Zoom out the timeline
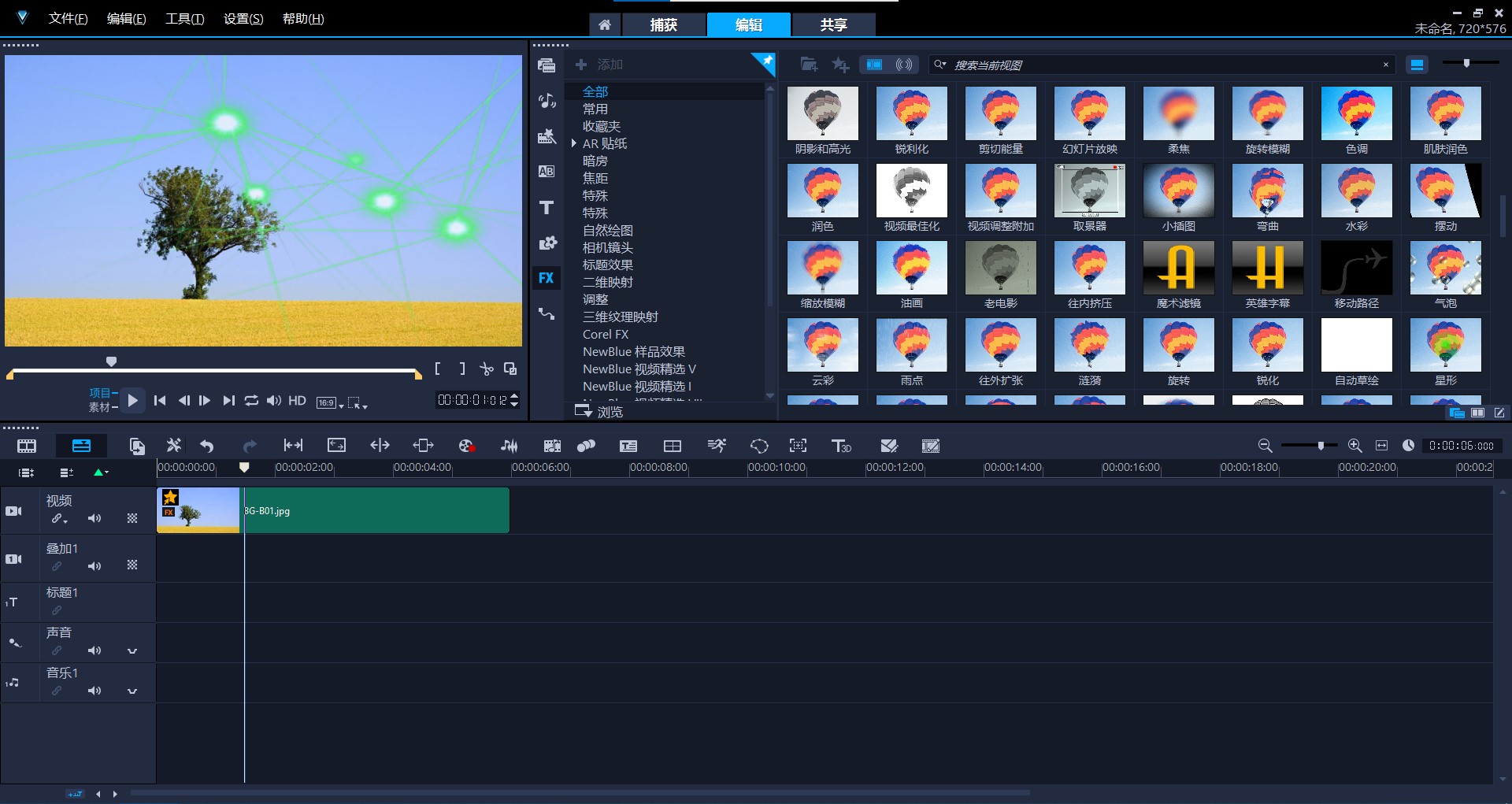Image resolution: width=1512 pixels, height=804 pixels. (x=1265, y=446)
